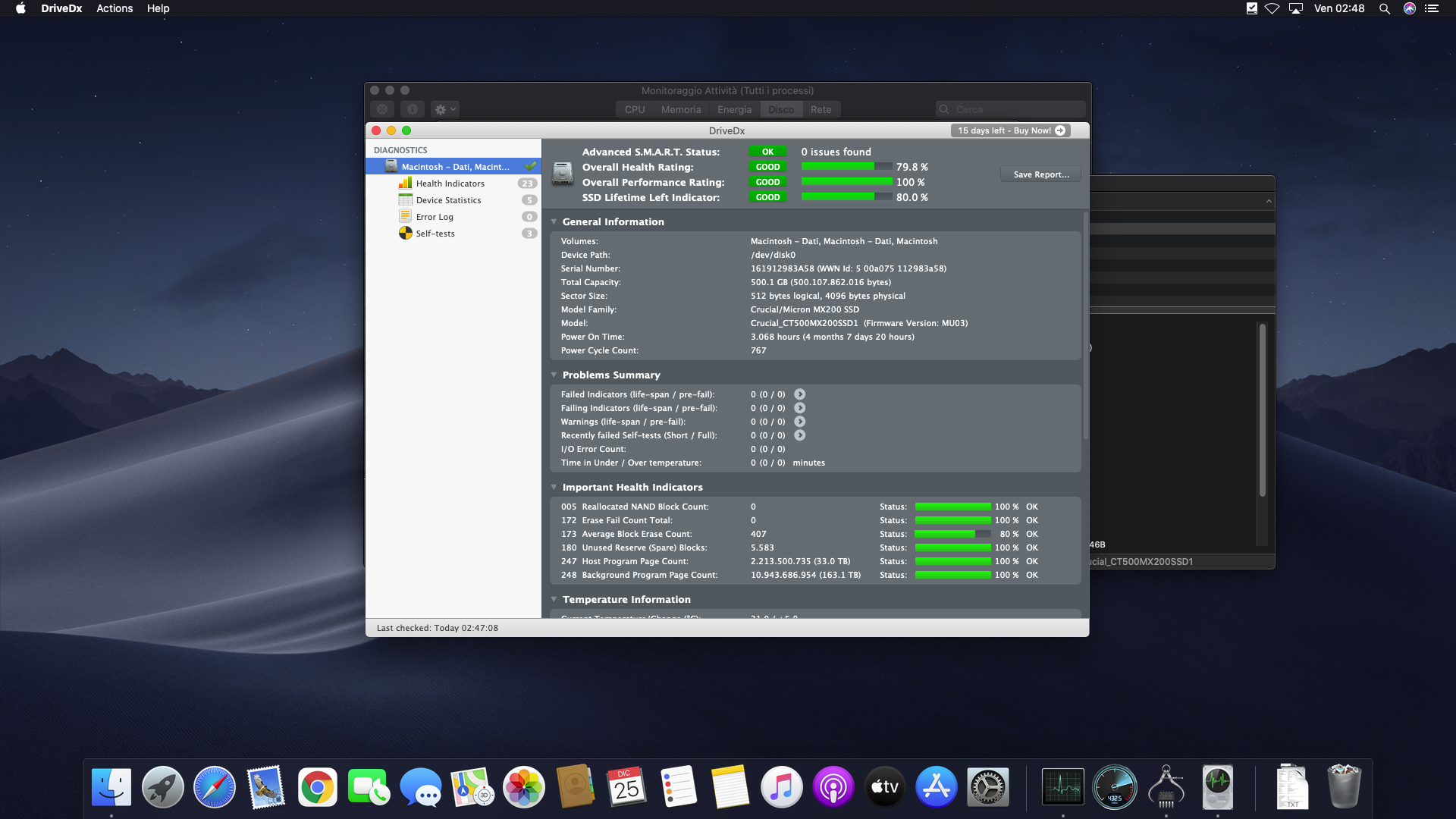Select Device Statistics sidebar item

(448, 200)
